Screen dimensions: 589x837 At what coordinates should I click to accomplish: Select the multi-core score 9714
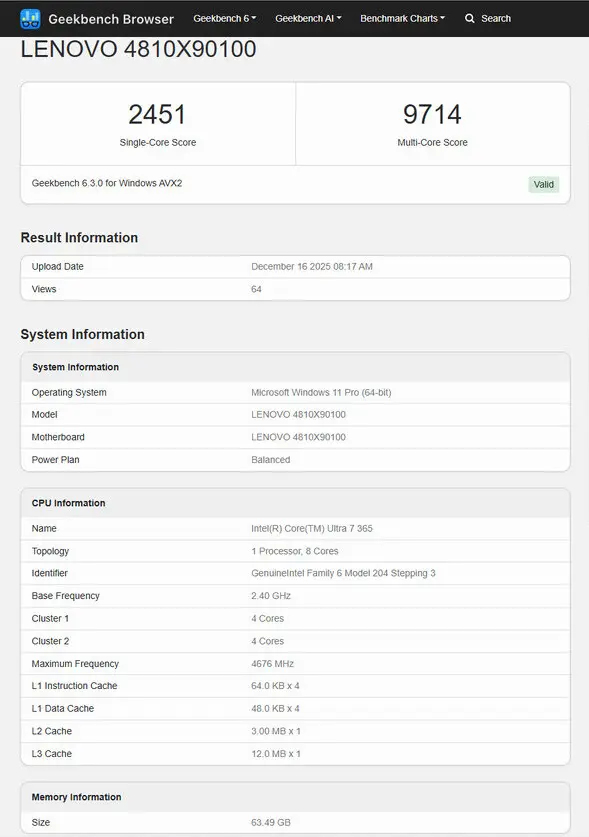coord(432,114)
